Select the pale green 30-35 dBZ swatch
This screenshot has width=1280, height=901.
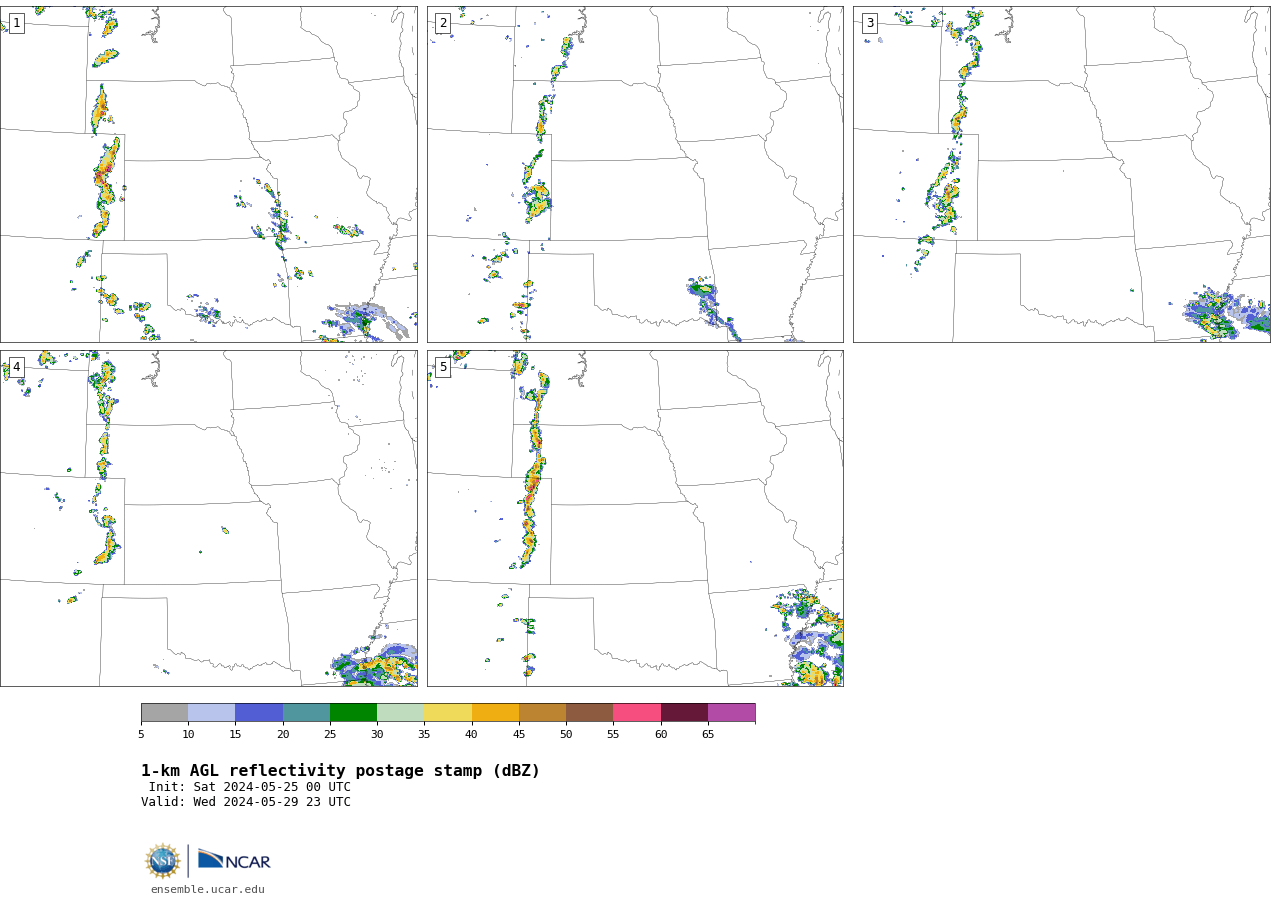click(x=400, y=713)
